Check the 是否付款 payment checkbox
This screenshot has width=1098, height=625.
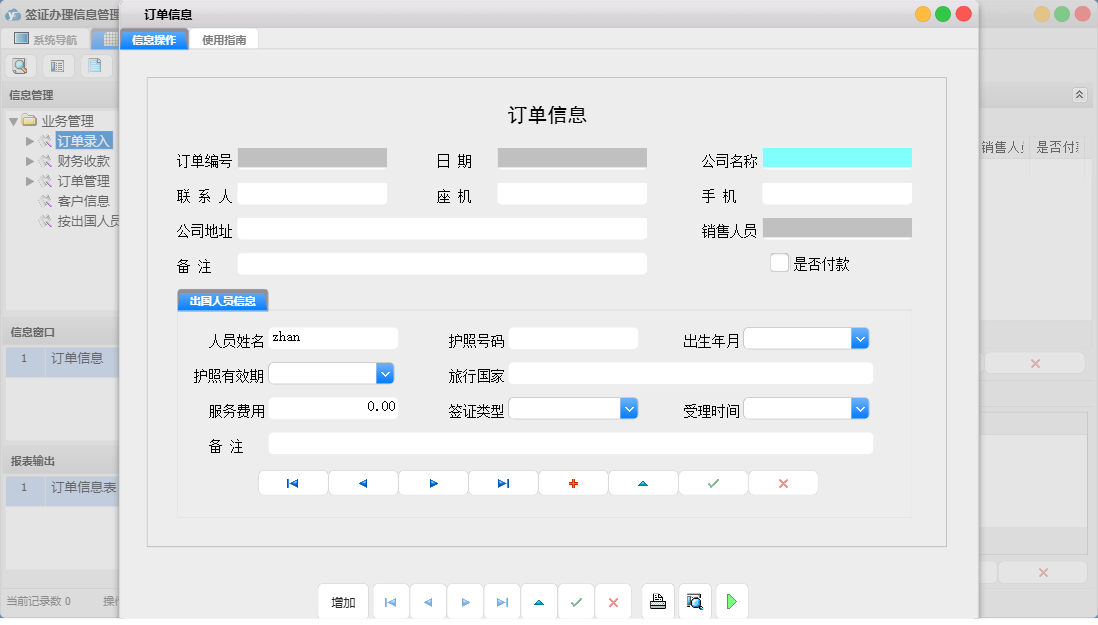pos(779,262)
